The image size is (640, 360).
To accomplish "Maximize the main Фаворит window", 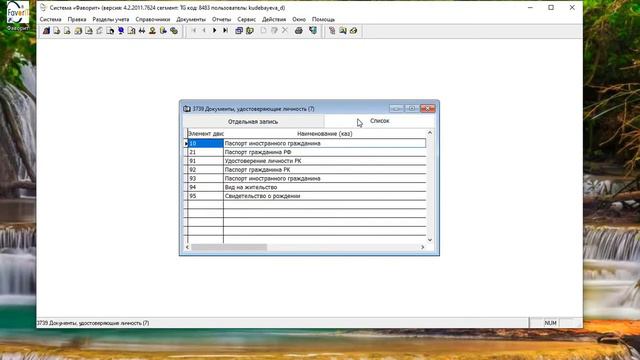I will (551, 8).
